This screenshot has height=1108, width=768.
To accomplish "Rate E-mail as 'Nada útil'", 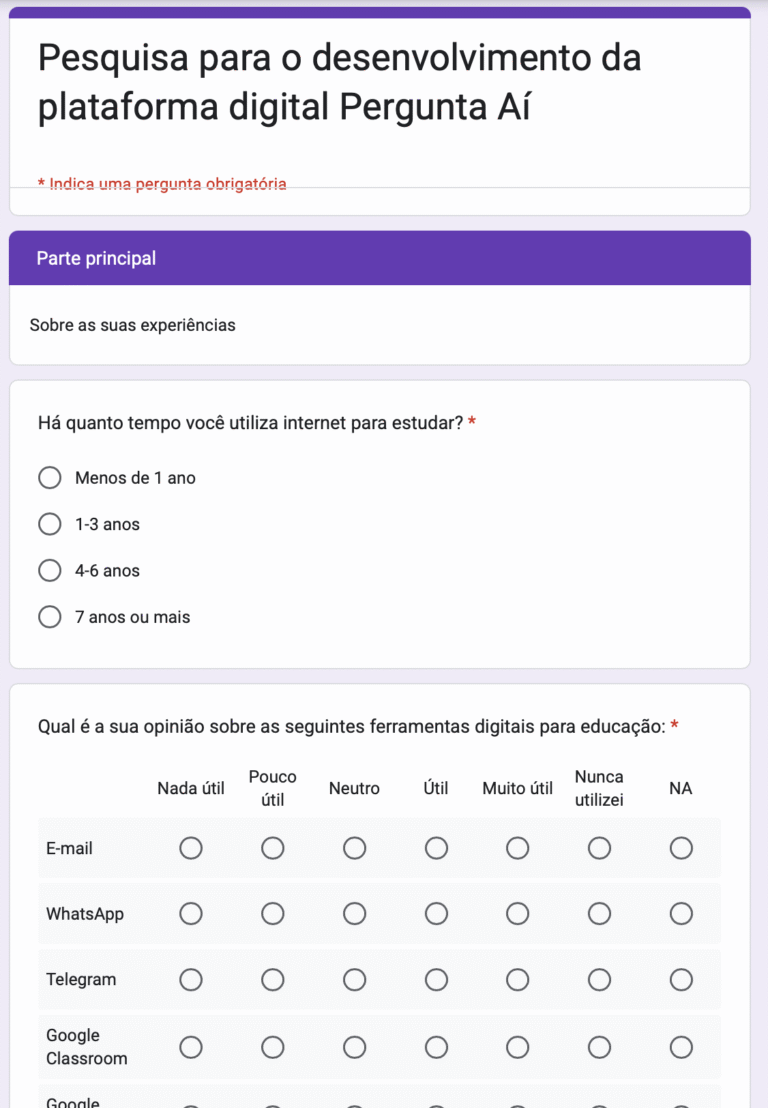I will coord(191,848).
